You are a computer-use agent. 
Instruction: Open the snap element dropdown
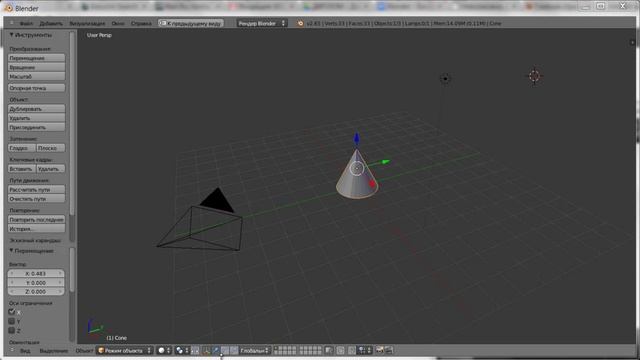365,351
